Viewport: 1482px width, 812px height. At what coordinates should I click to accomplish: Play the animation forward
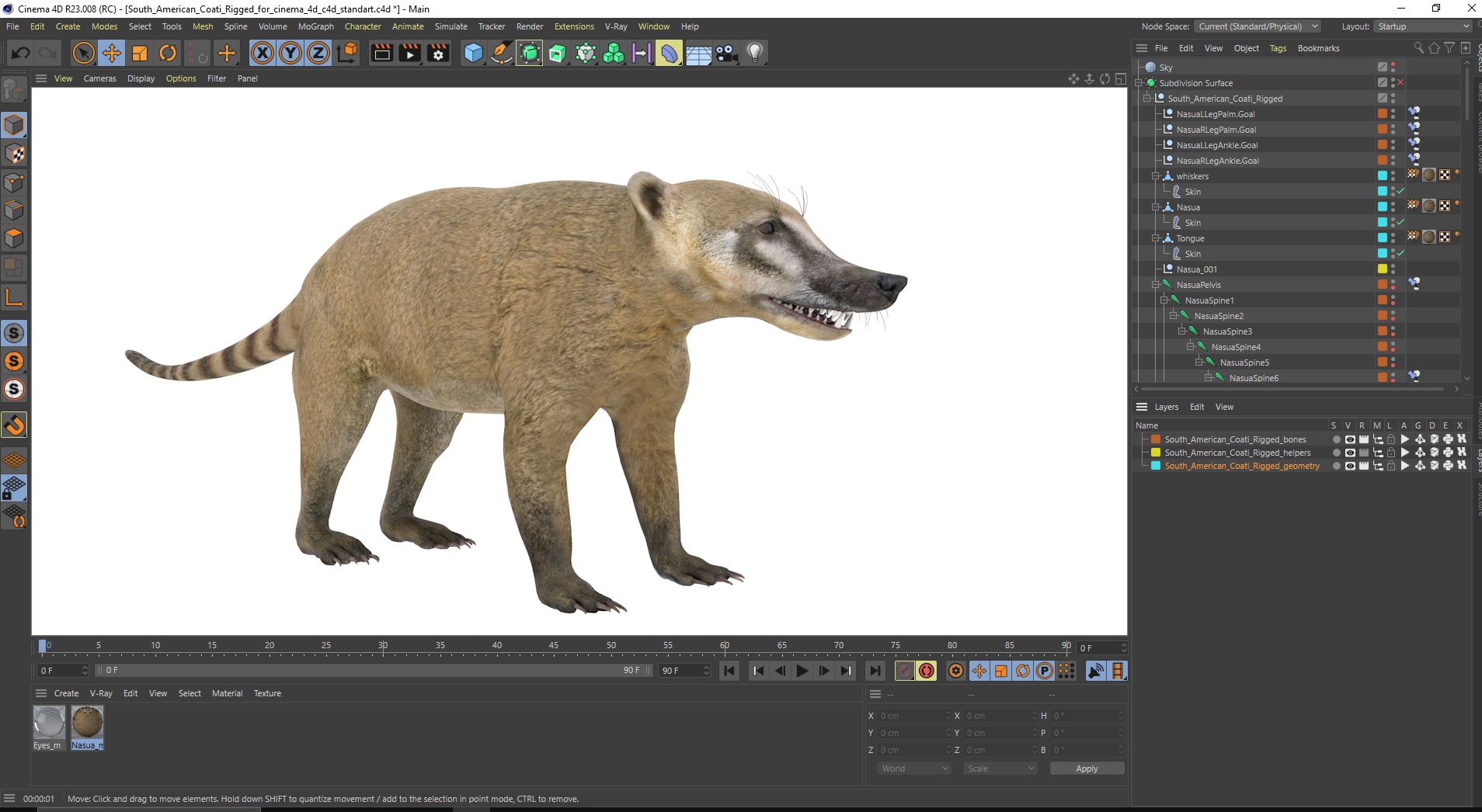802,671
